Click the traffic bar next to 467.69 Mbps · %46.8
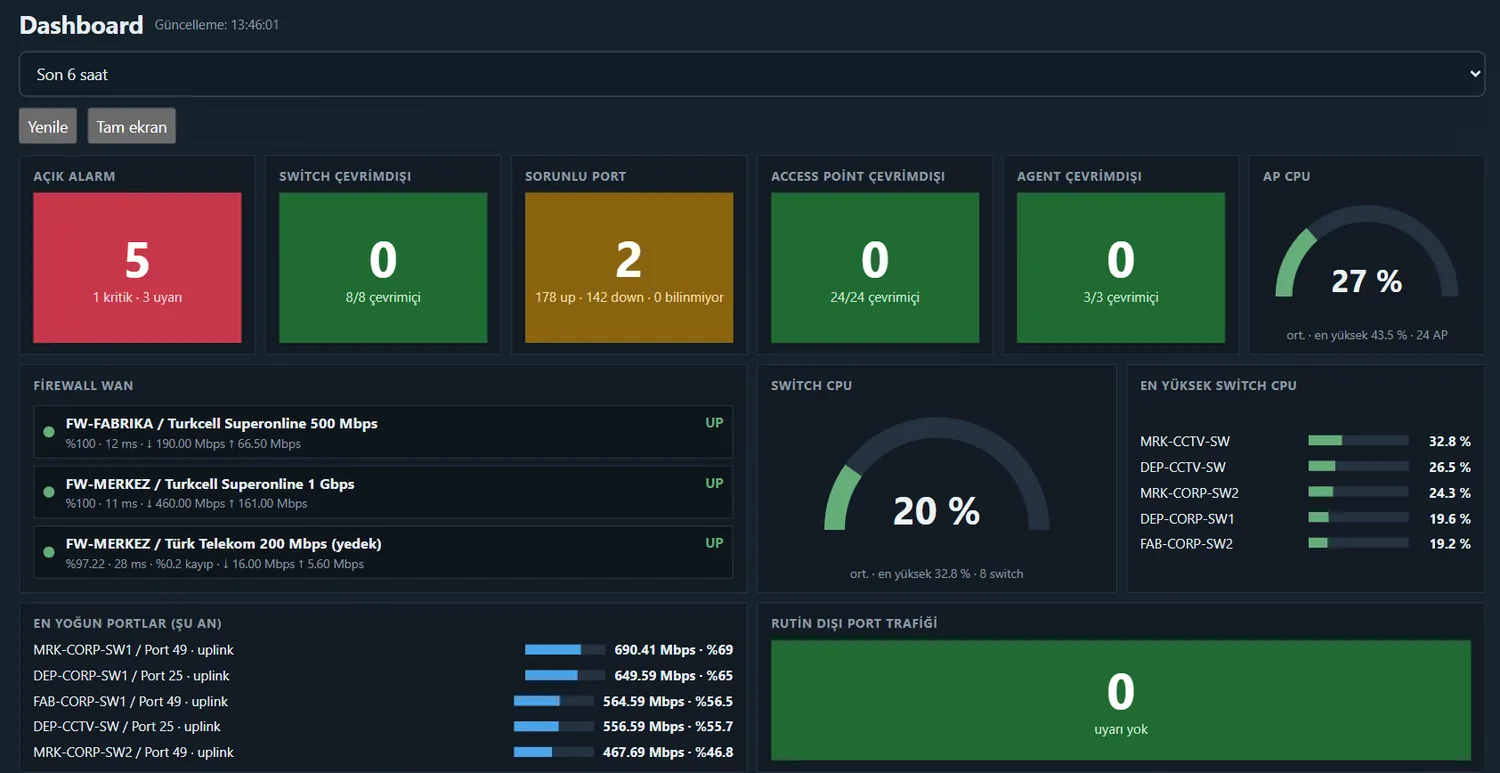The image size is (1500, 773). (554, 752)
